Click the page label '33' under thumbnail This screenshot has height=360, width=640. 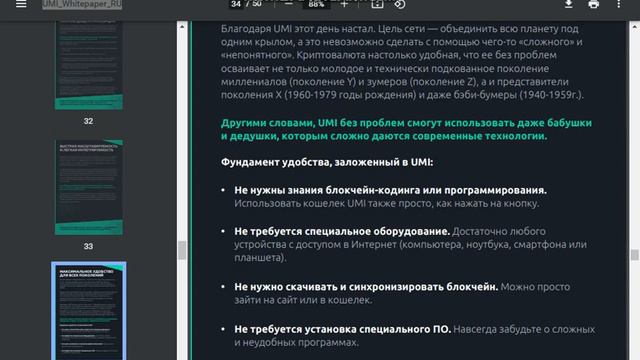click(88, 247)
